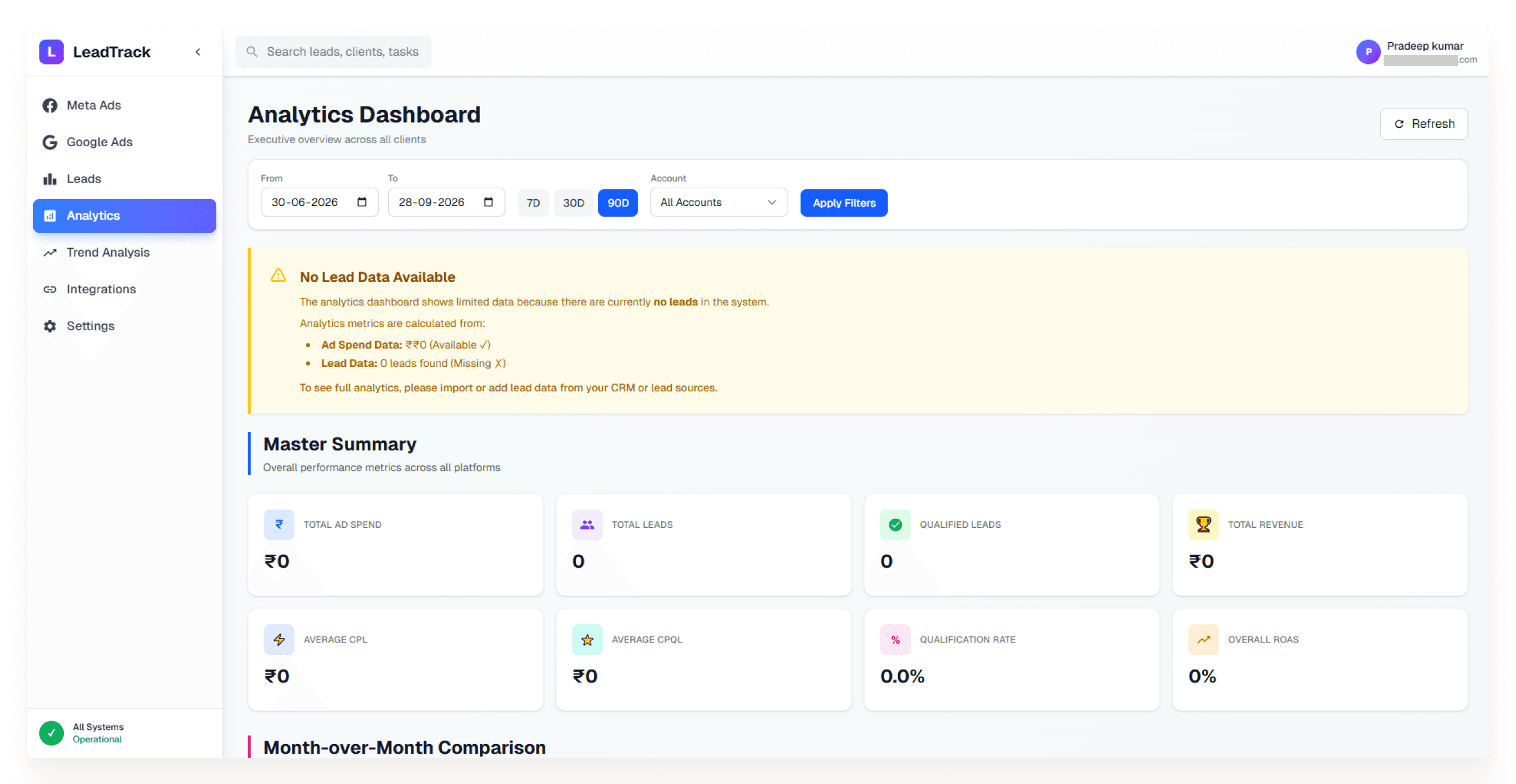Open the Pradeep kumar profile name
This screenshot has width=1516, height=784.
click(1424, 46)
